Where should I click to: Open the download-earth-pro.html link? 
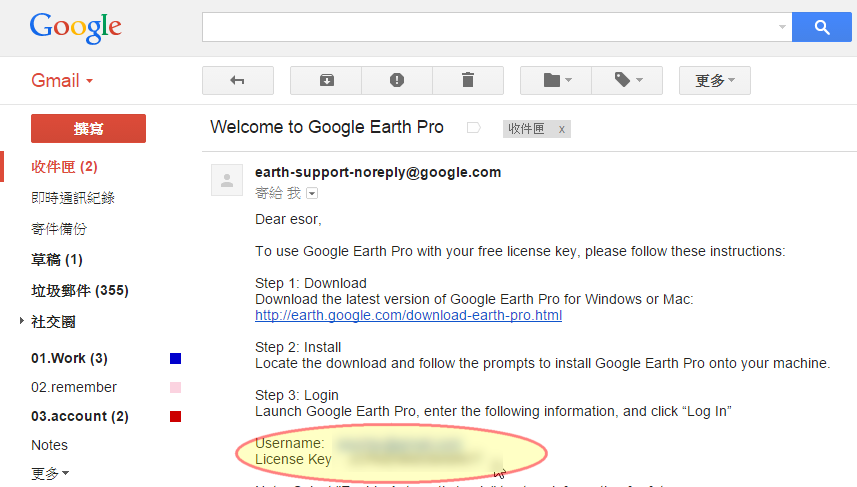(x=408, y=315)
